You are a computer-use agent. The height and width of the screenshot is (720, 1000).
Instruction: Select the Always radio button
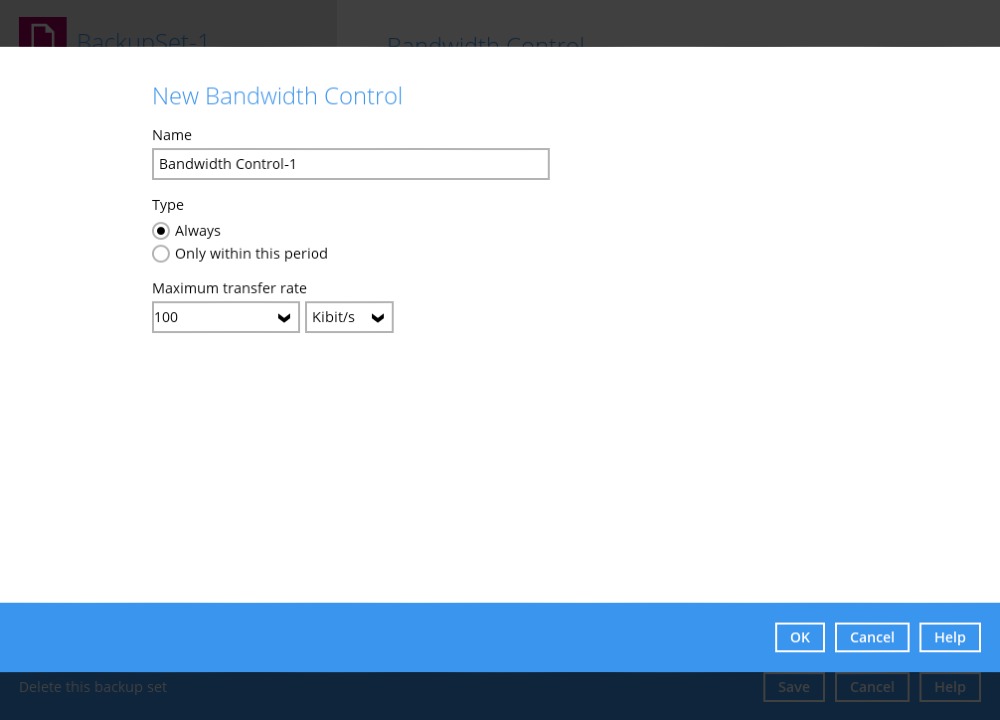click(161, 230)
